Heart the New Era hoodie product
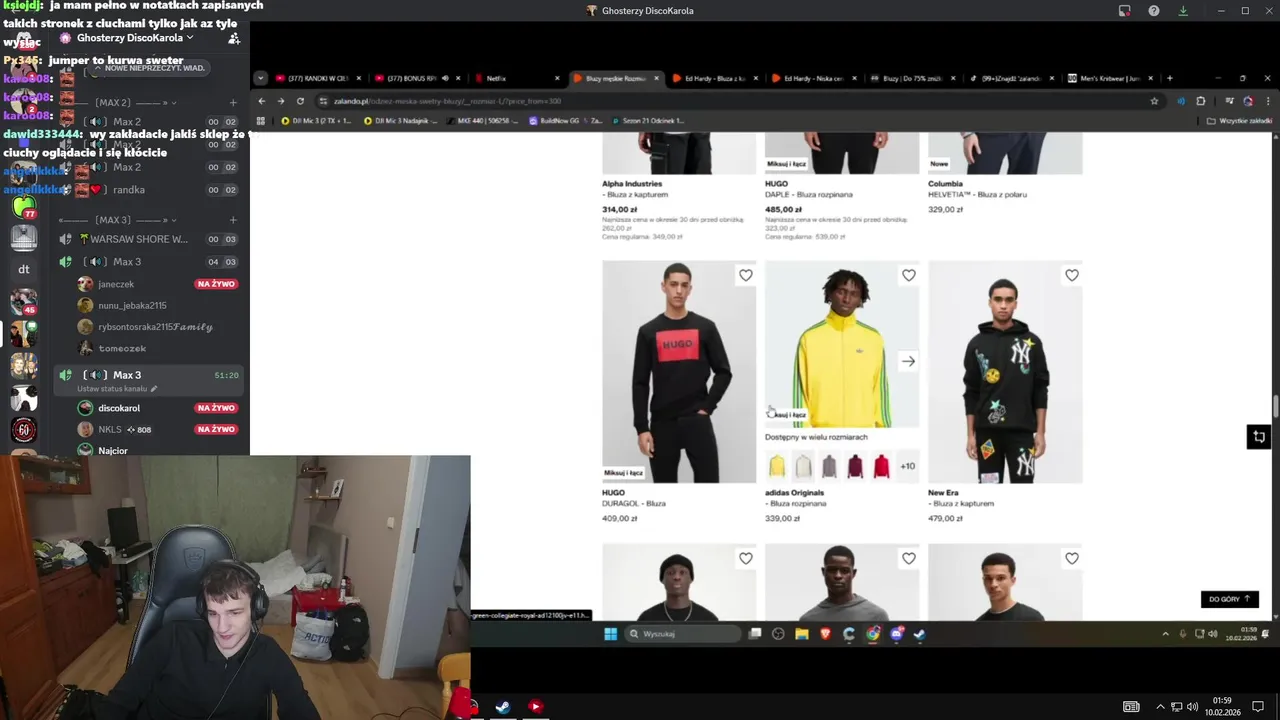 [x=1071, y=275]
